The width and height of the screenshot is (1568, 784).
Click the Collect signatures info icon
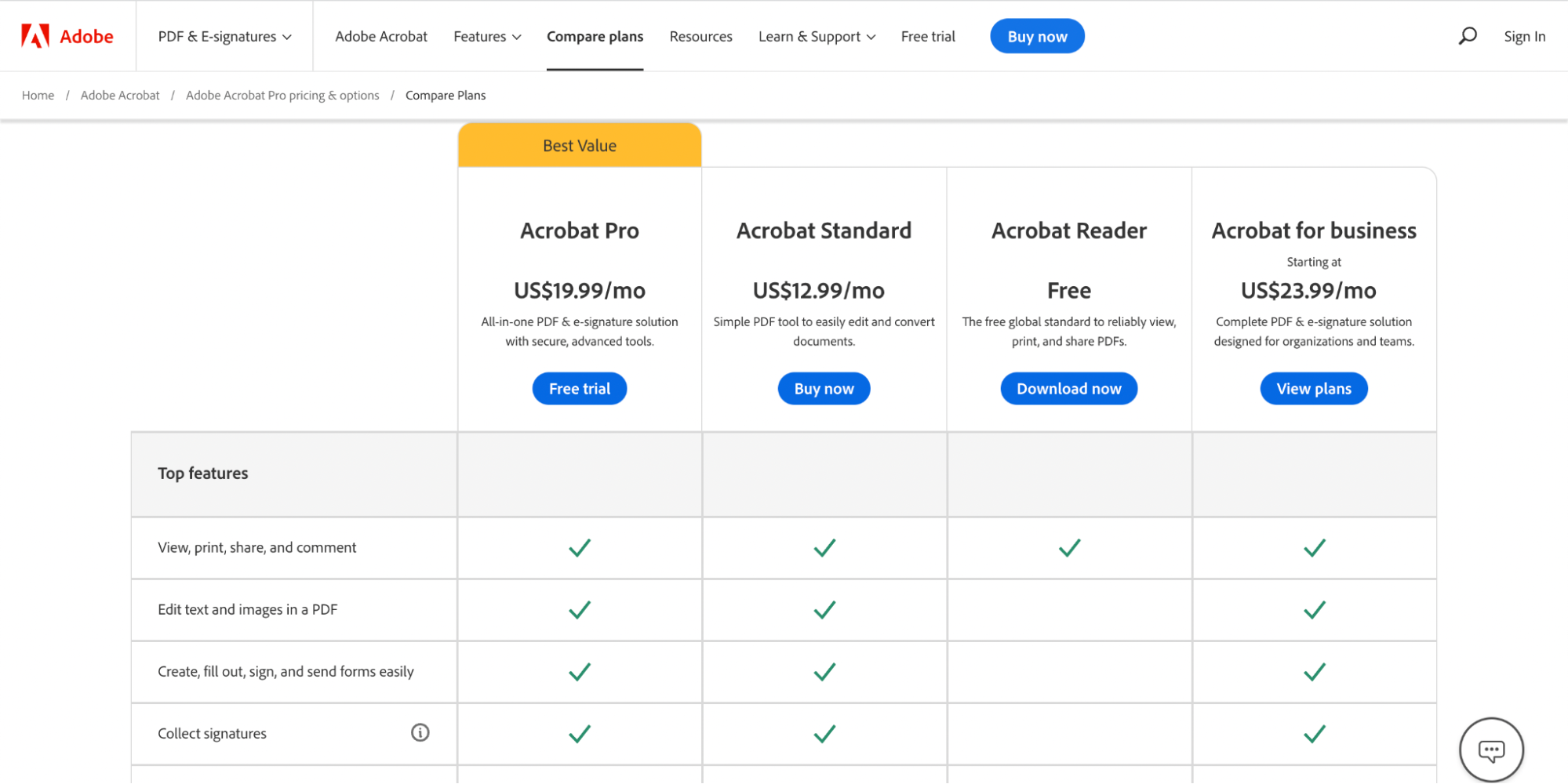pyautogui.click(x=420, y=732)
